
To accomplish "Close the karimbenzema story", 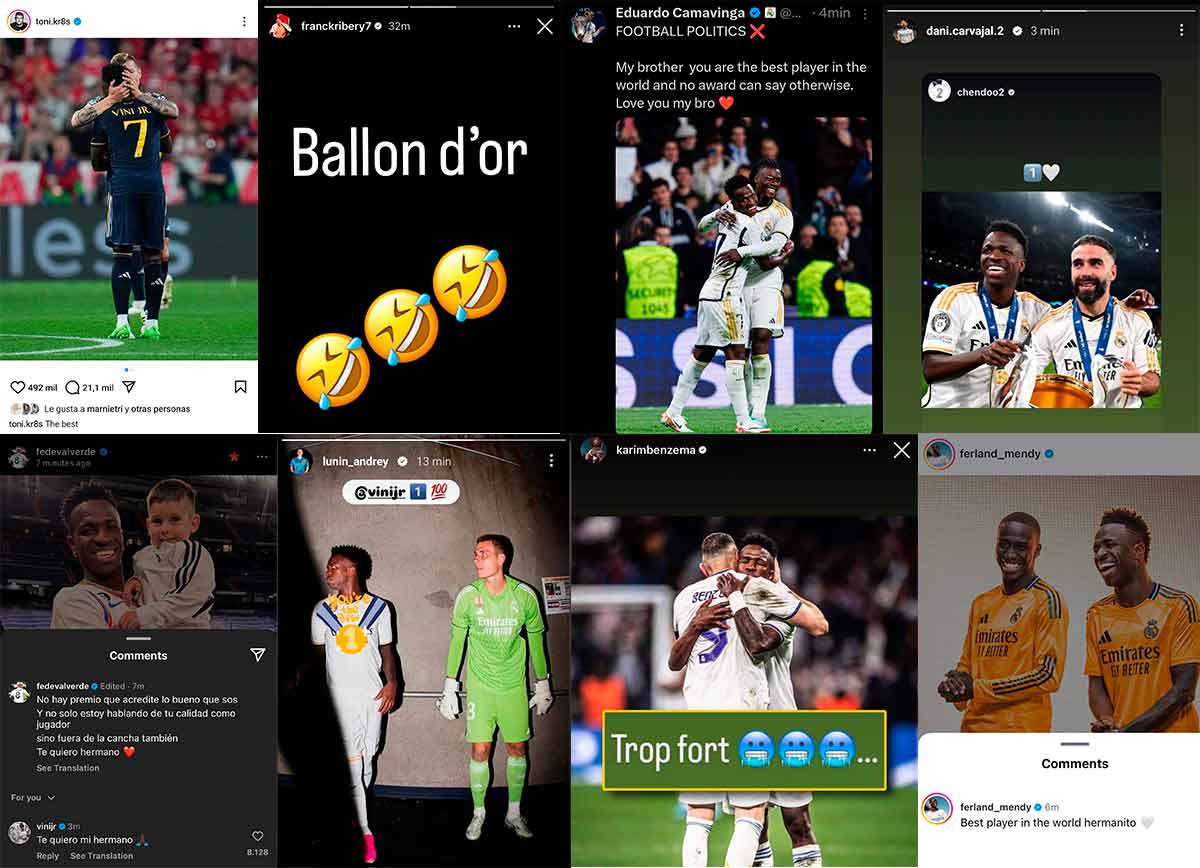I will 901,451.
